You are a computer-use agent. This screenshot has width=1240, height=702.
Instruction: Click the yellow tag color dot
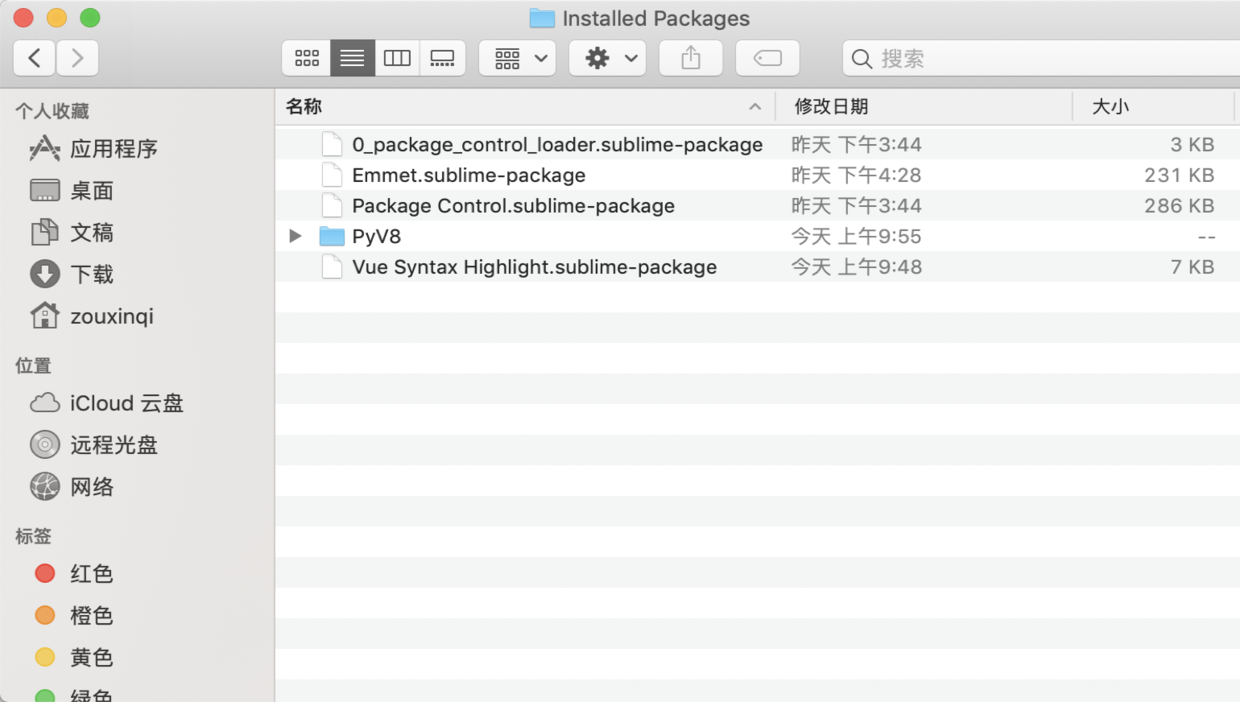click(x=45, y=658)
